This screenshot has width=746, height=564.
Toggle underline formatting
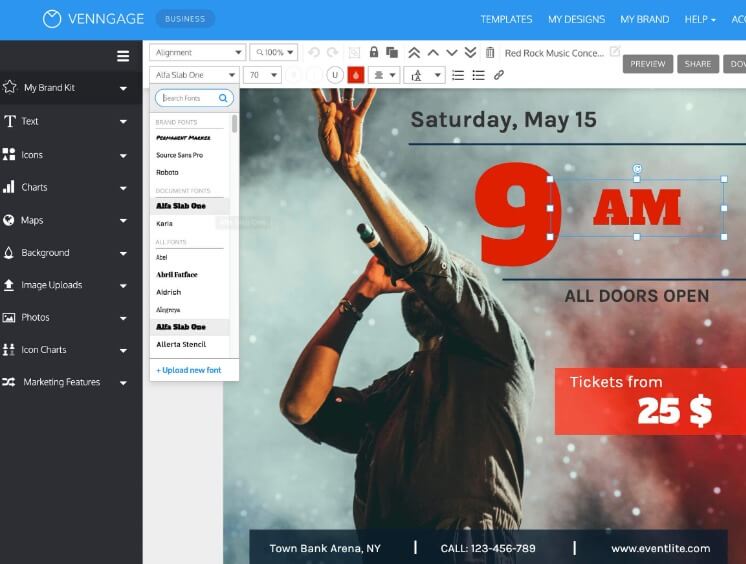click(x=335, y=75)
